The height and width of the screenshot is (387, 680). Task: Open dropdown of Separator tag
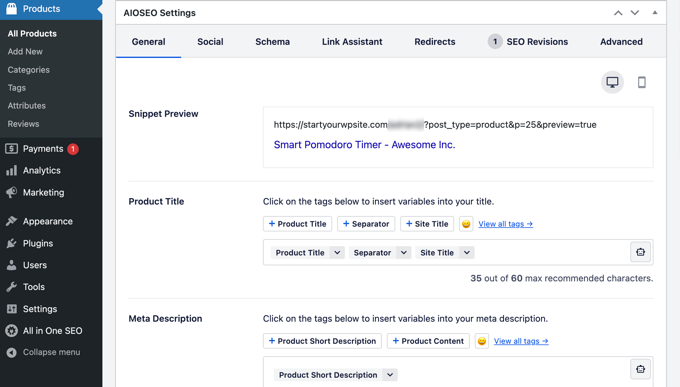(403, 253)
